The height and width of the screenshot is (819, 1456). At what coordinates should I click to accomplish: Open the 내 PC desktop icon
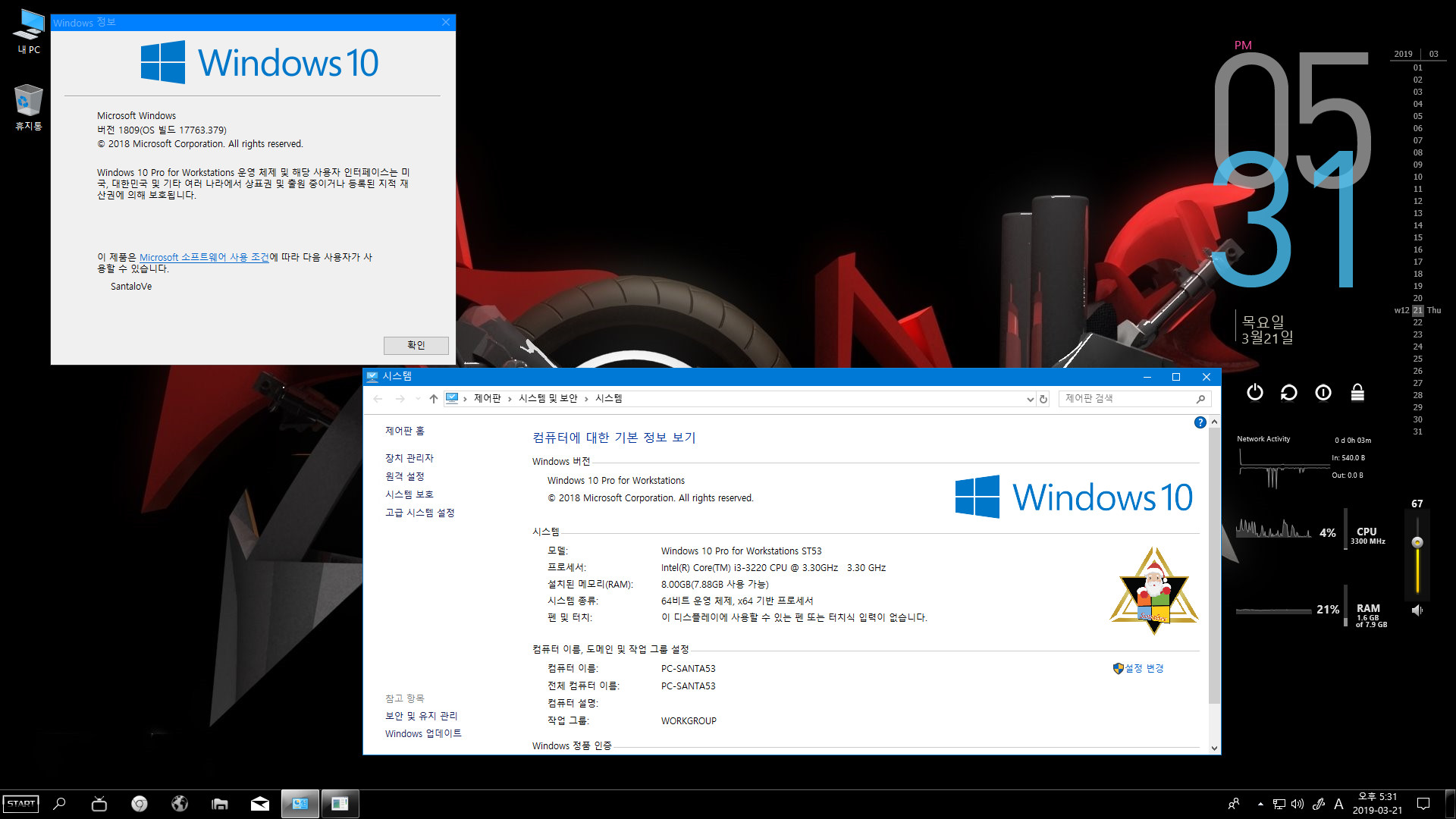pos(29,31)
